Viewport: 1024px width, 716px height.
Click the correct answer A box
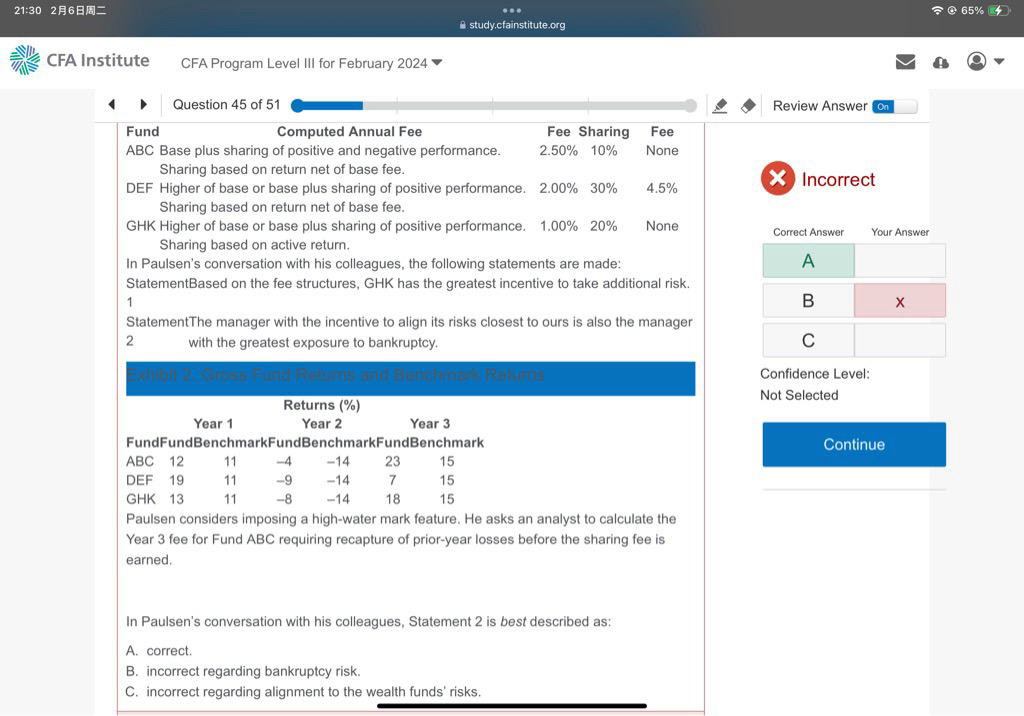(x=808, y=261)
